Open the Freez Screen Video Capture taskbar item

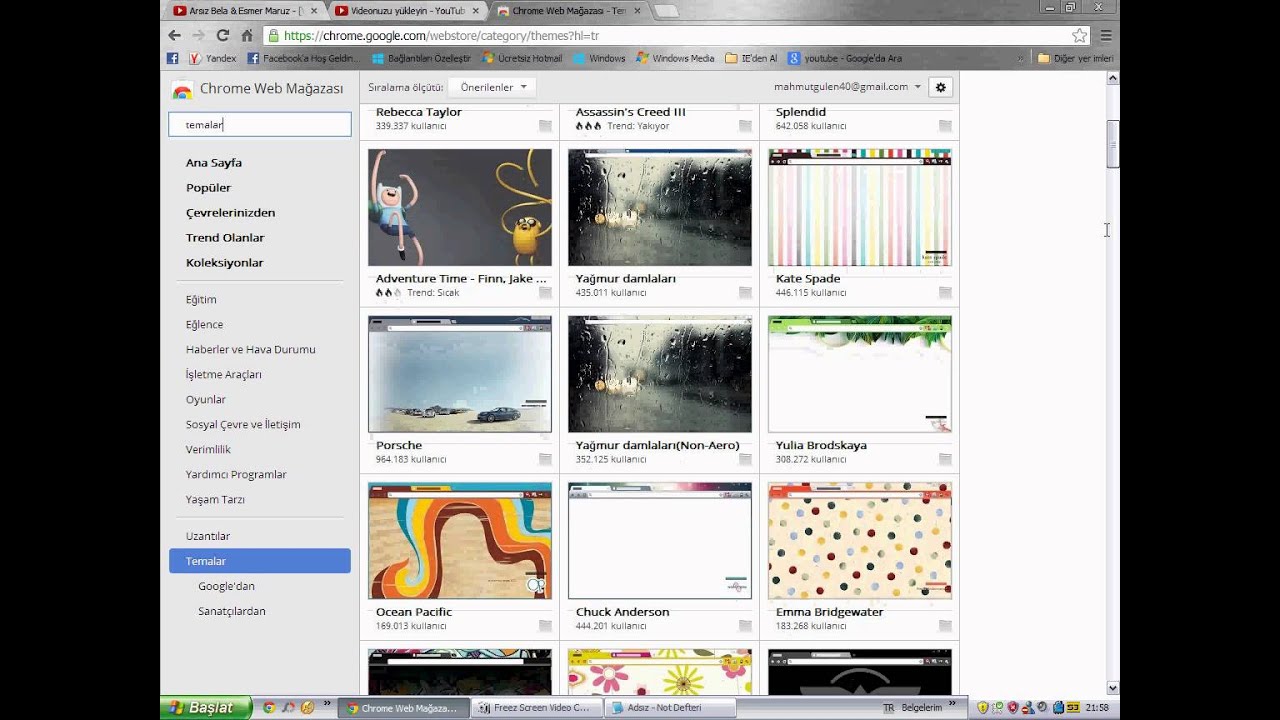537,707
